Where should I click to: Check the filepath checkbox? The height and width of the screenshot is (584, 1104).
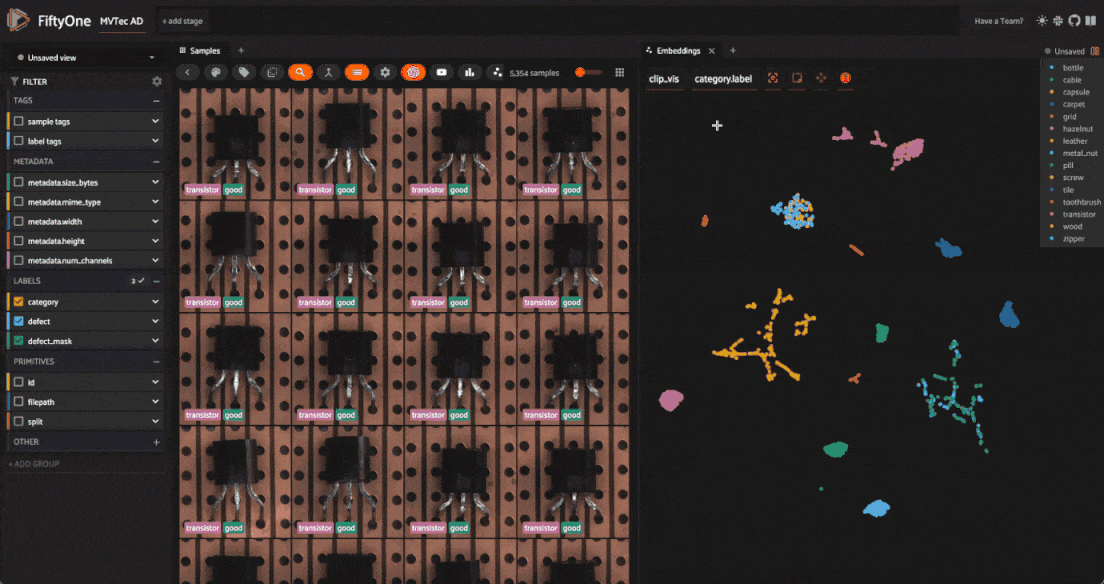[x=19, y=402]
